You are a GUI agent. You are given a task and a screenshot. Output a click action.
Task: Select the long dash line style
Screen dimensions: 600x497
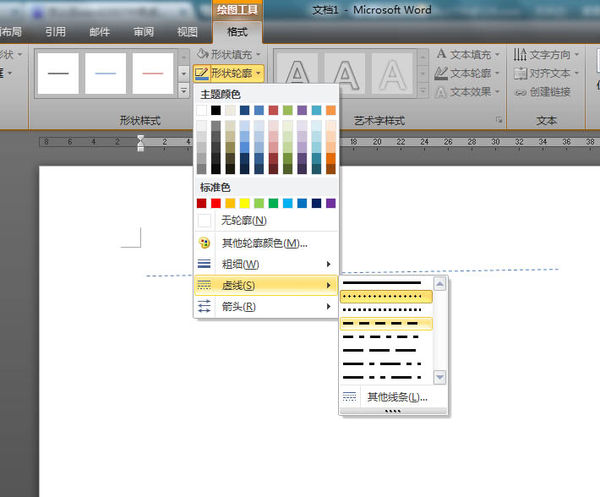pyautogui.click(x=386, y=350)
